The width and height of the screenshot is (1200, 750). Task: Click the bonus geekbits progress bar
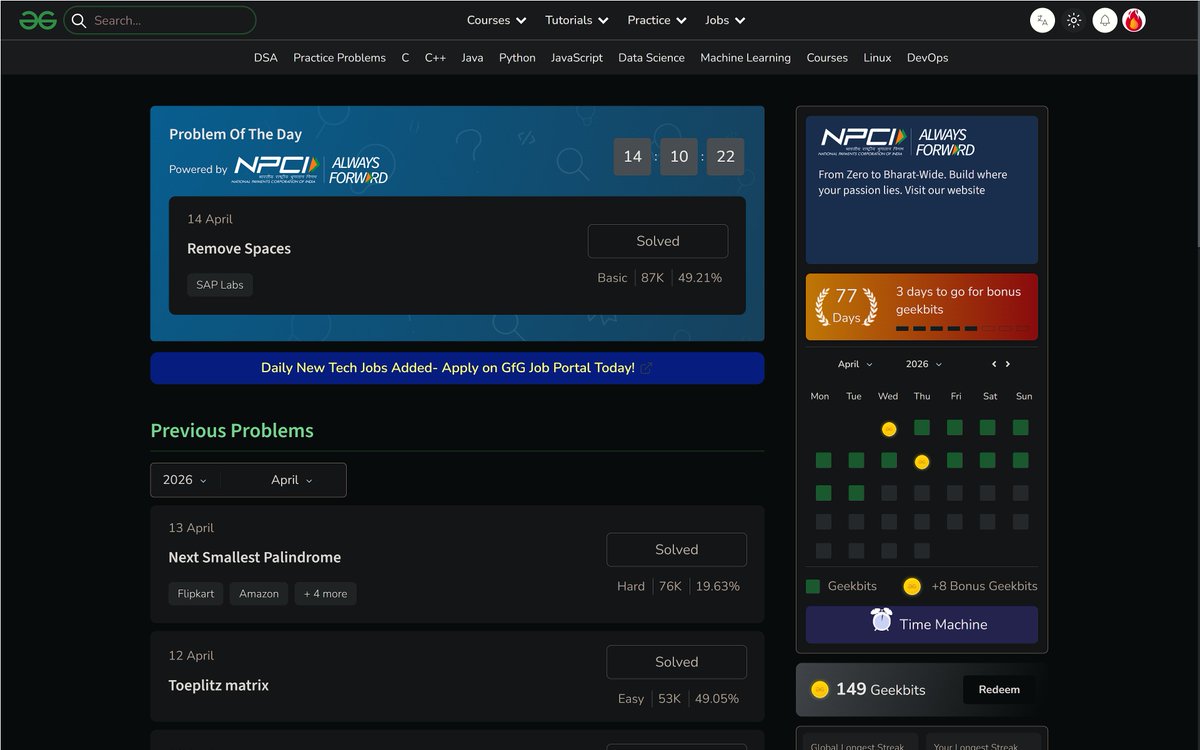[x=962, y=328]
